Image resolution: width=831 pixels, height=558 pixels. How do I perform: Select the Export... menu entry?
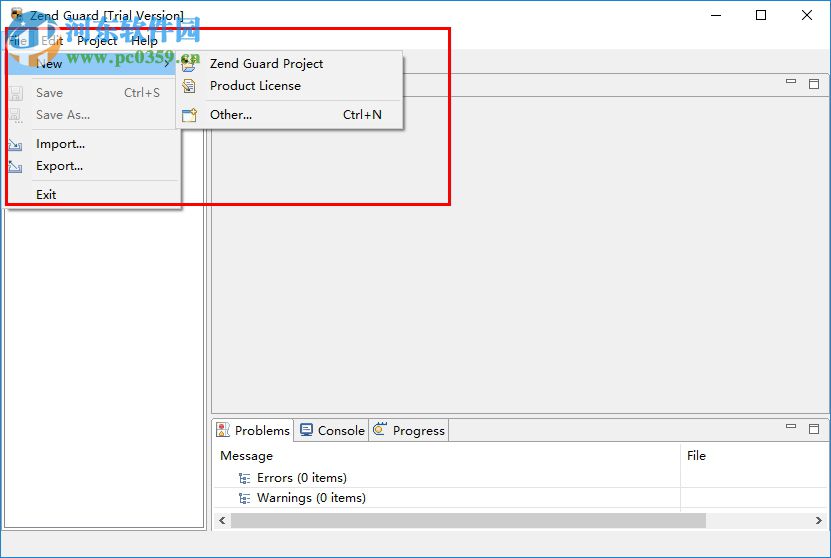(x=93, y=166)
